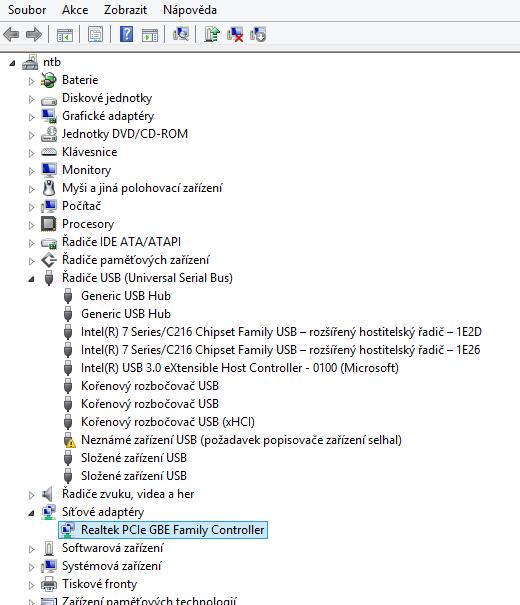Open the Akce menu
Image resolution: width=520 pixels, height=605 pixels.
[75, 10]
